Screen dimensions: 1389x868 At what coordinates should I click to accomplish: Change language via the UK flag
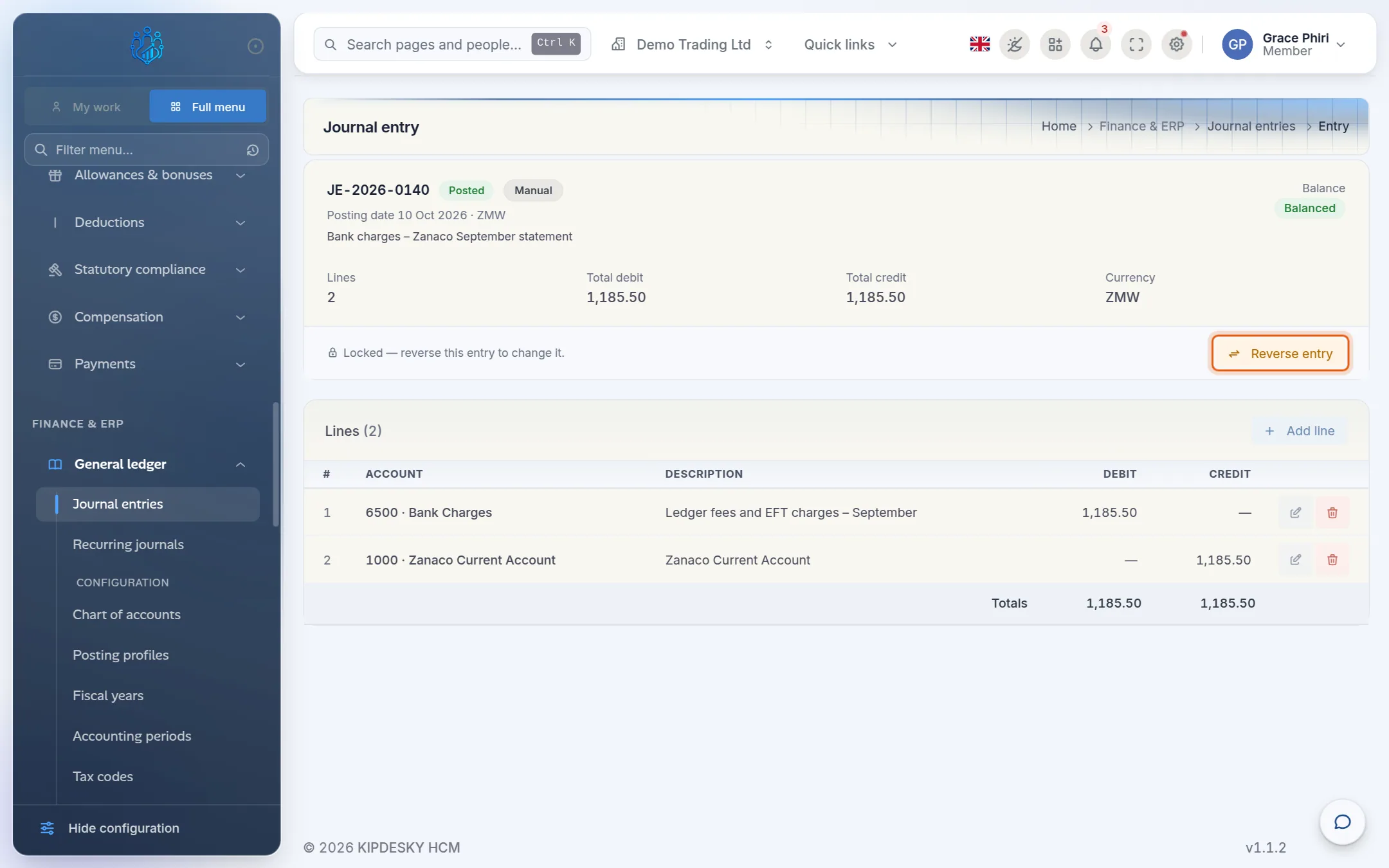(x=979, y=44)
